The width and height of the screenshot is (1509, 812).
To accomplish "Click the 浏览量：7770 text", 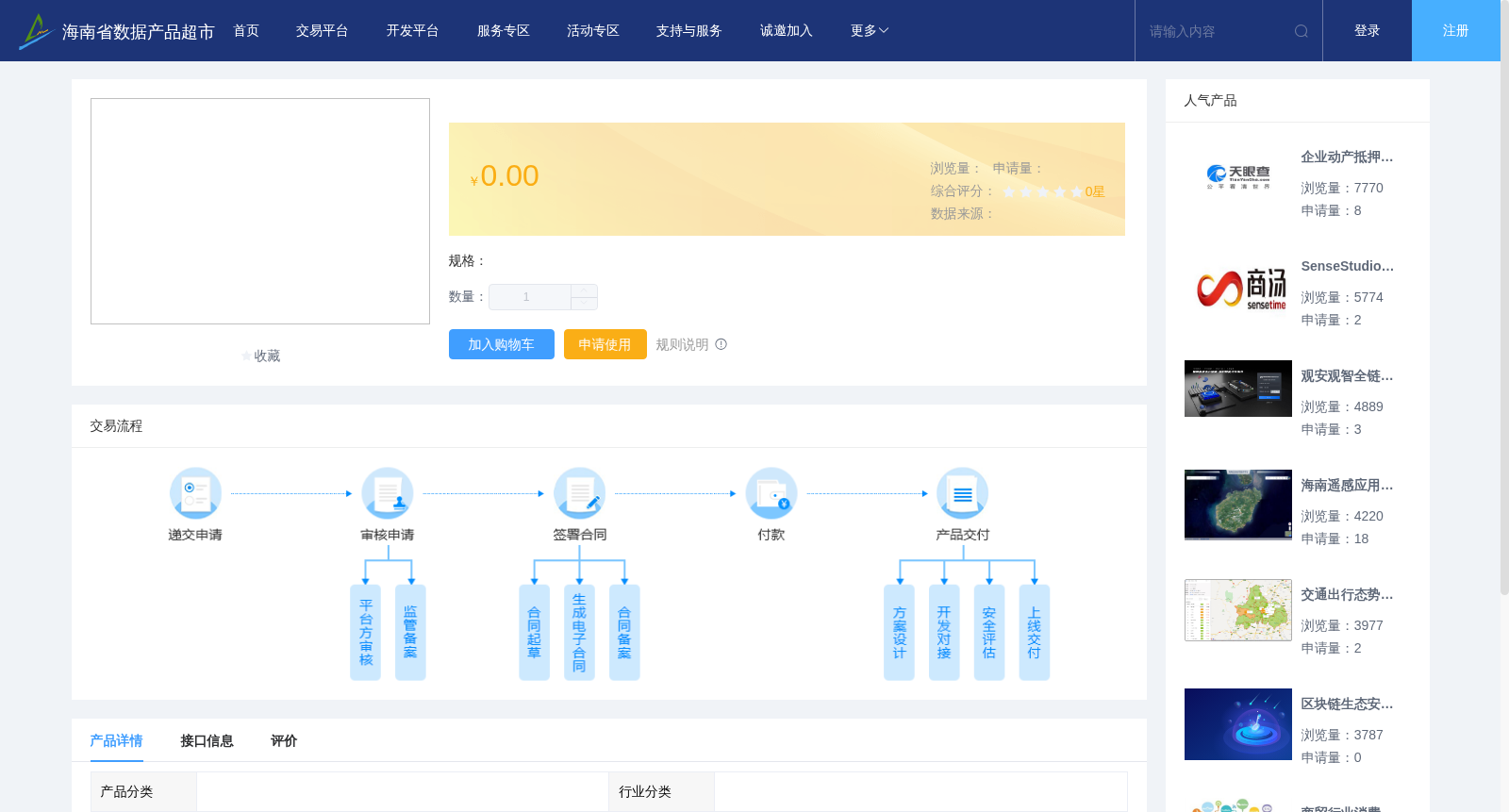I will coord(1342,188).
